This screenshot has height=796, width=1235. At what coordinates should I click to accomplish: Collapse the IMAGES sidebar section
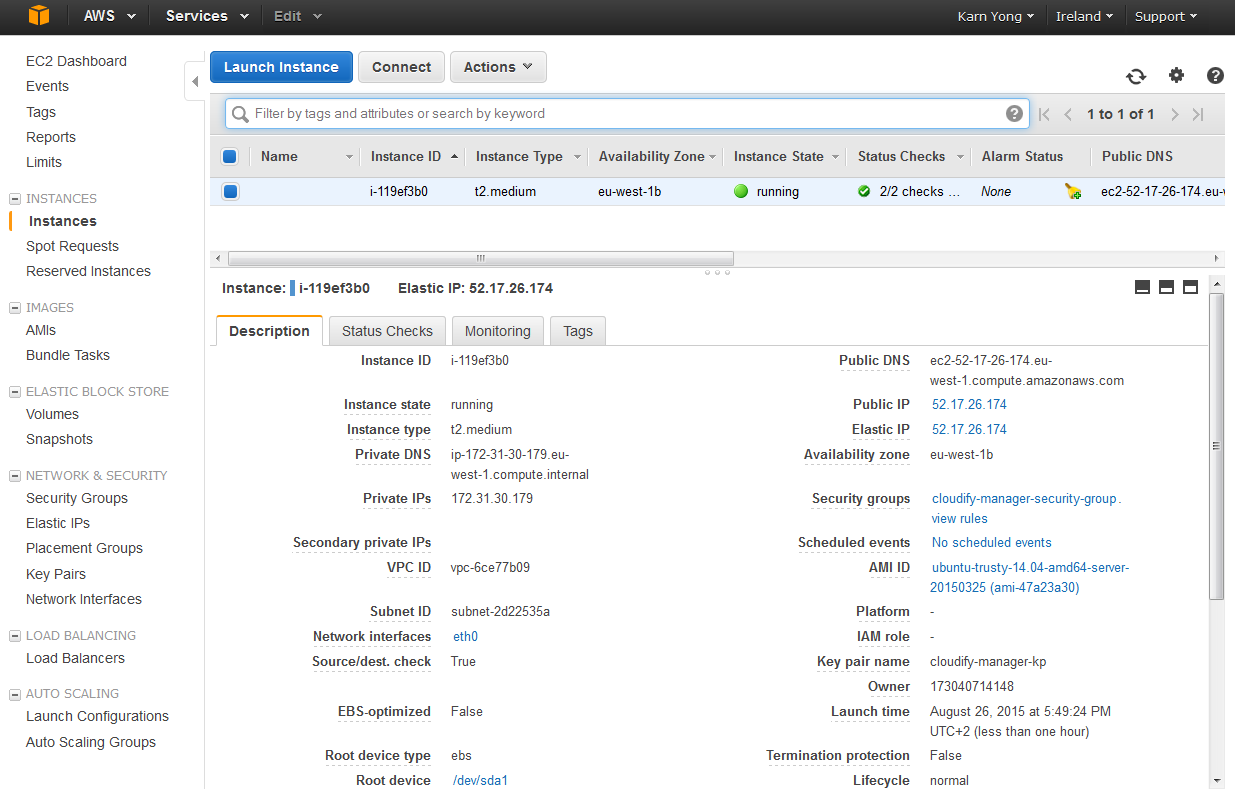point(15,307)
